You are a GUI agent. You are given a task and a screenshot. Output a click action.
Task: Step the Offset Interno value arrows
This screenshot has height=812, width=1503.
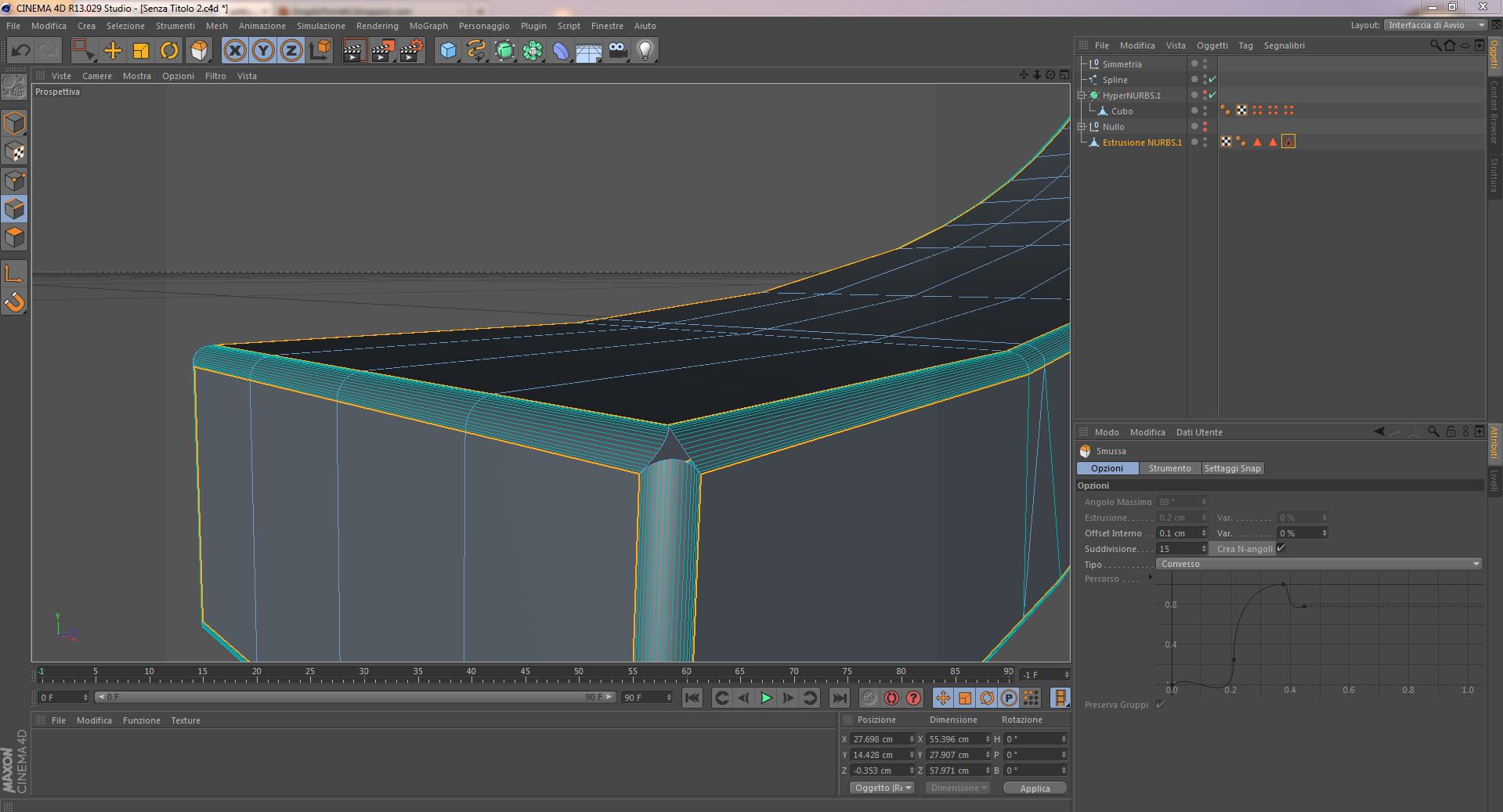pos(1204,533)
